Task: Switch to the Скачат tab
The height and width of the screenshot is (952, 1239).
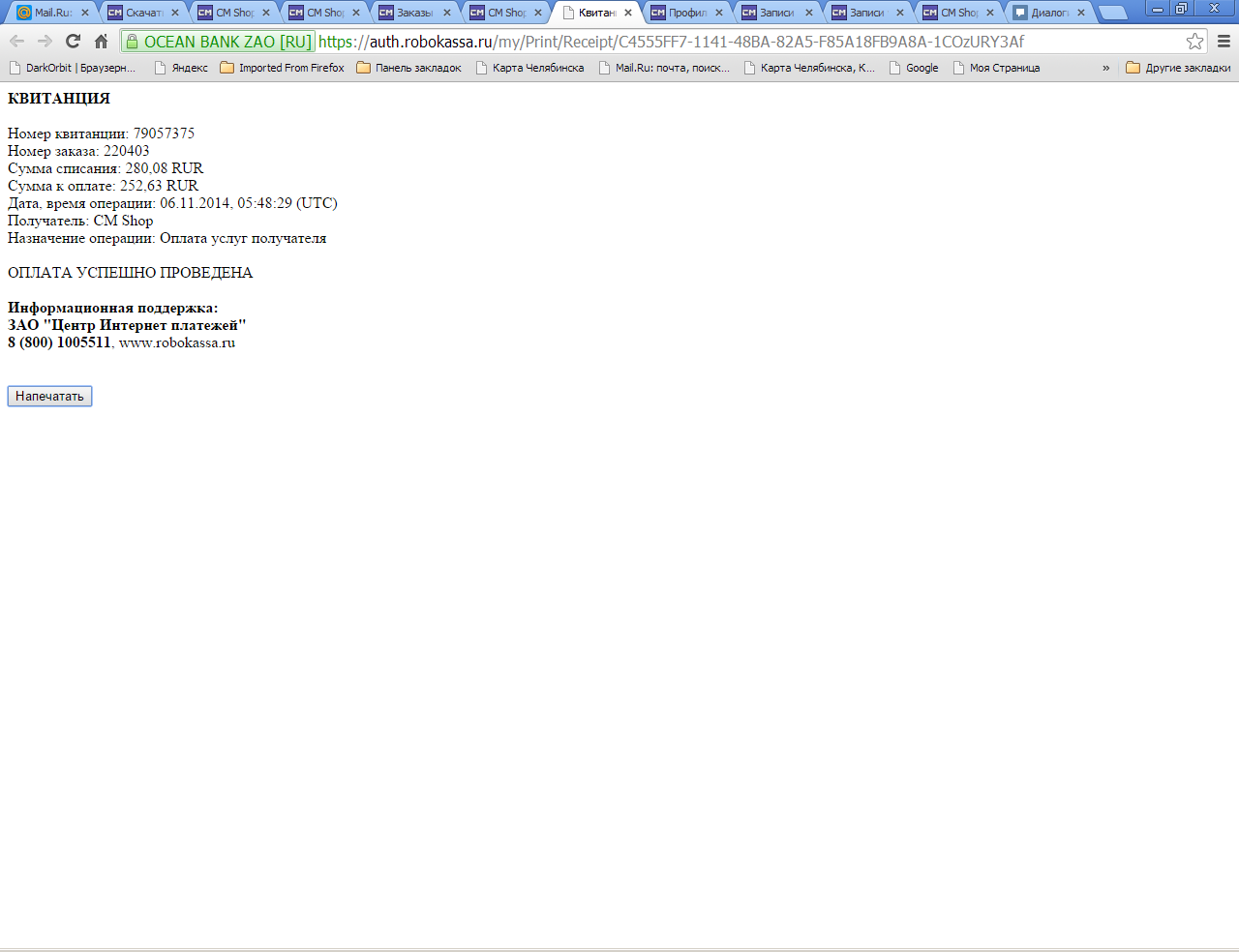Action: coord(143,13)
